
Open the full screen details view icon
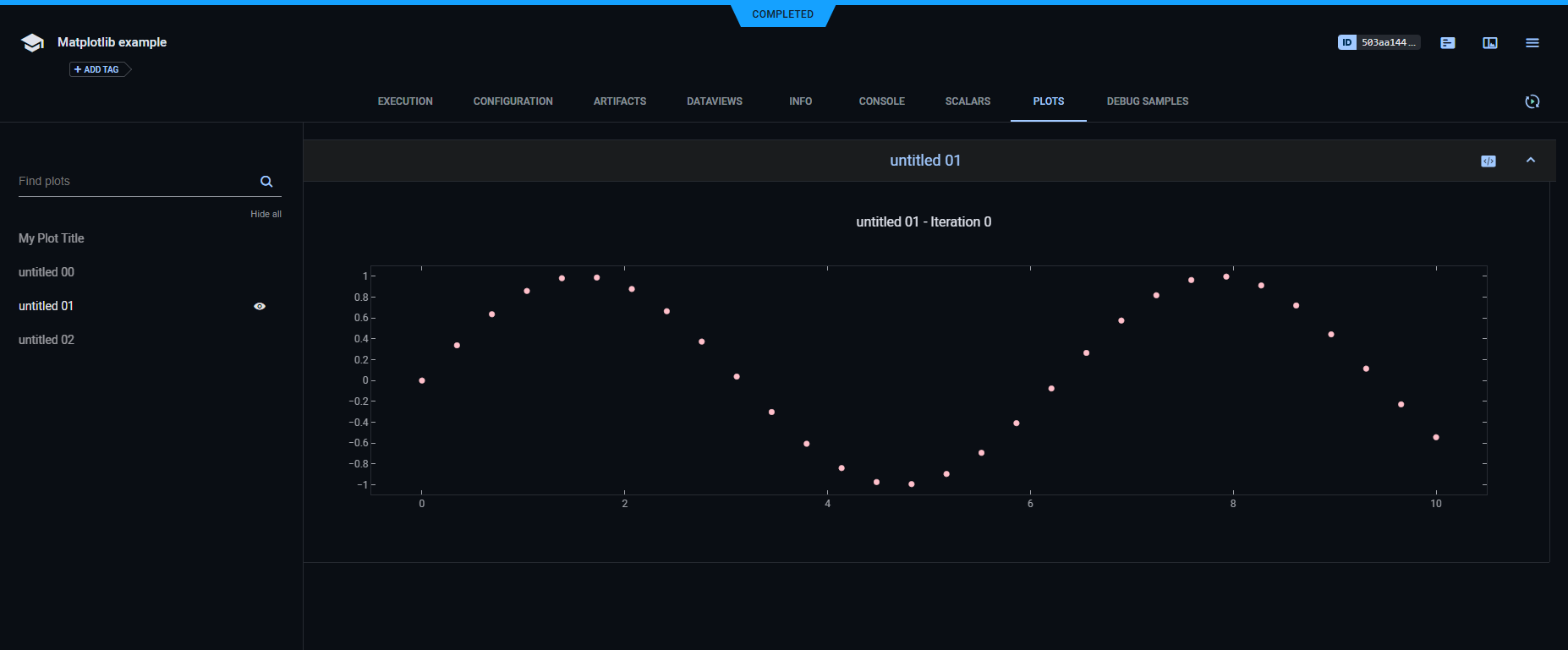pos(1489,43)
